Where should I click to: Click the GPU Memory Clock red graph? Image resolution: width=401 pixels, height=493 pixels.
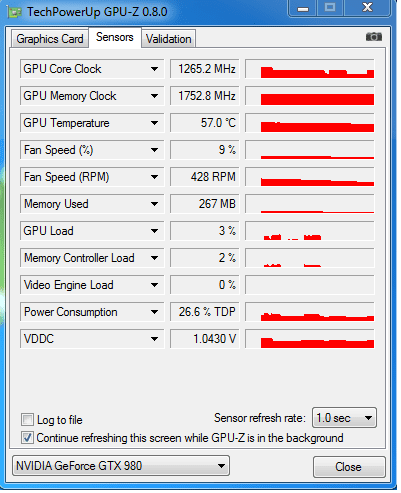tap(310, 96)
